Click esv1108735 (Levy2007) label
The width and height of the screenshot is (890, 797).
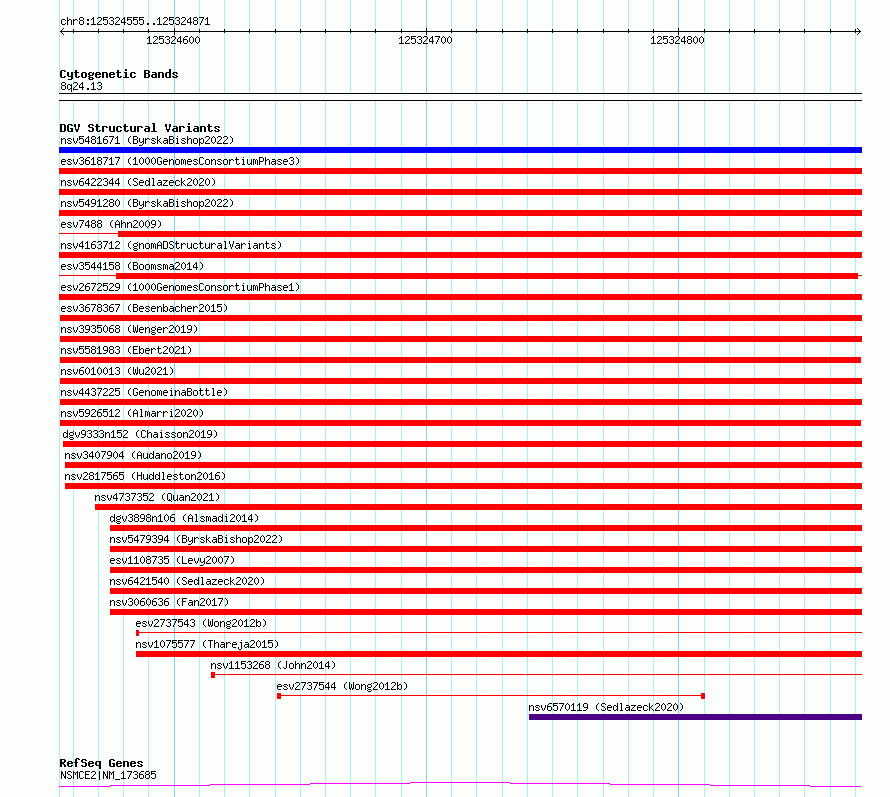point(172,560)
